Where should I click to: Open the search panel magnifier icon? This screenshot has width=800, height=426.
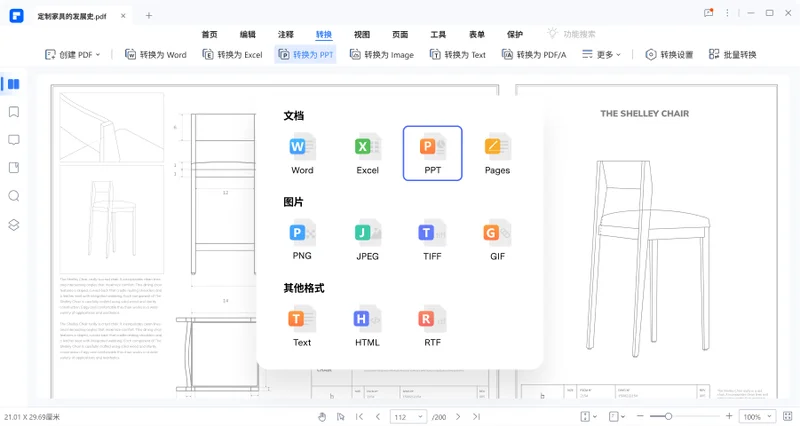14,196
